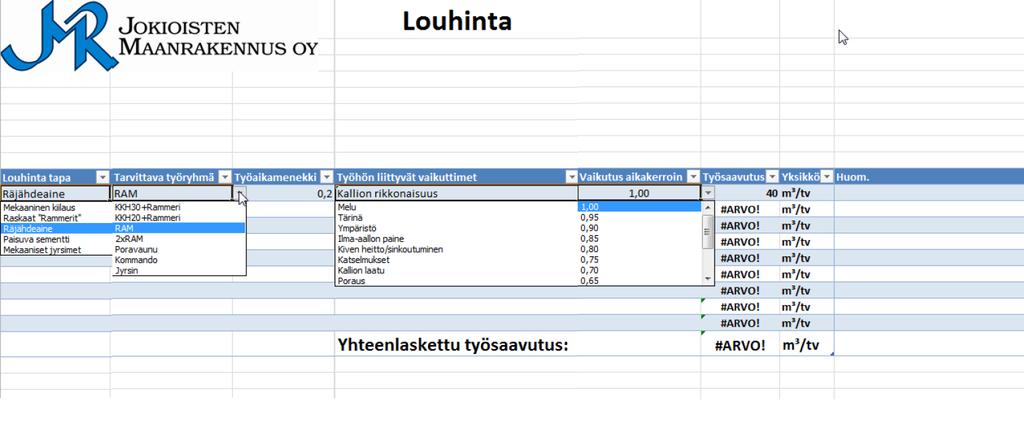Image resolution: width=1024 pixels, height=421 pixels.
Task: Choose Mekaaninen kiilaus from the list
Action: [39, 208]
